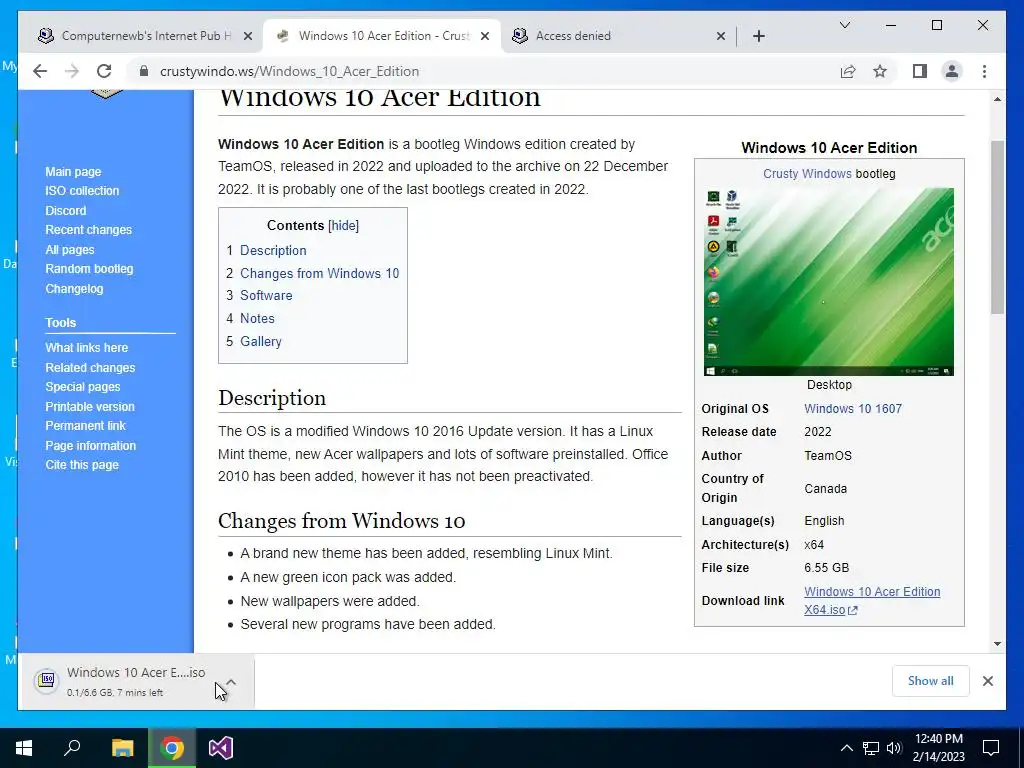Open a new tab with plus button
1024x768 pixels.
coord(758,36)
